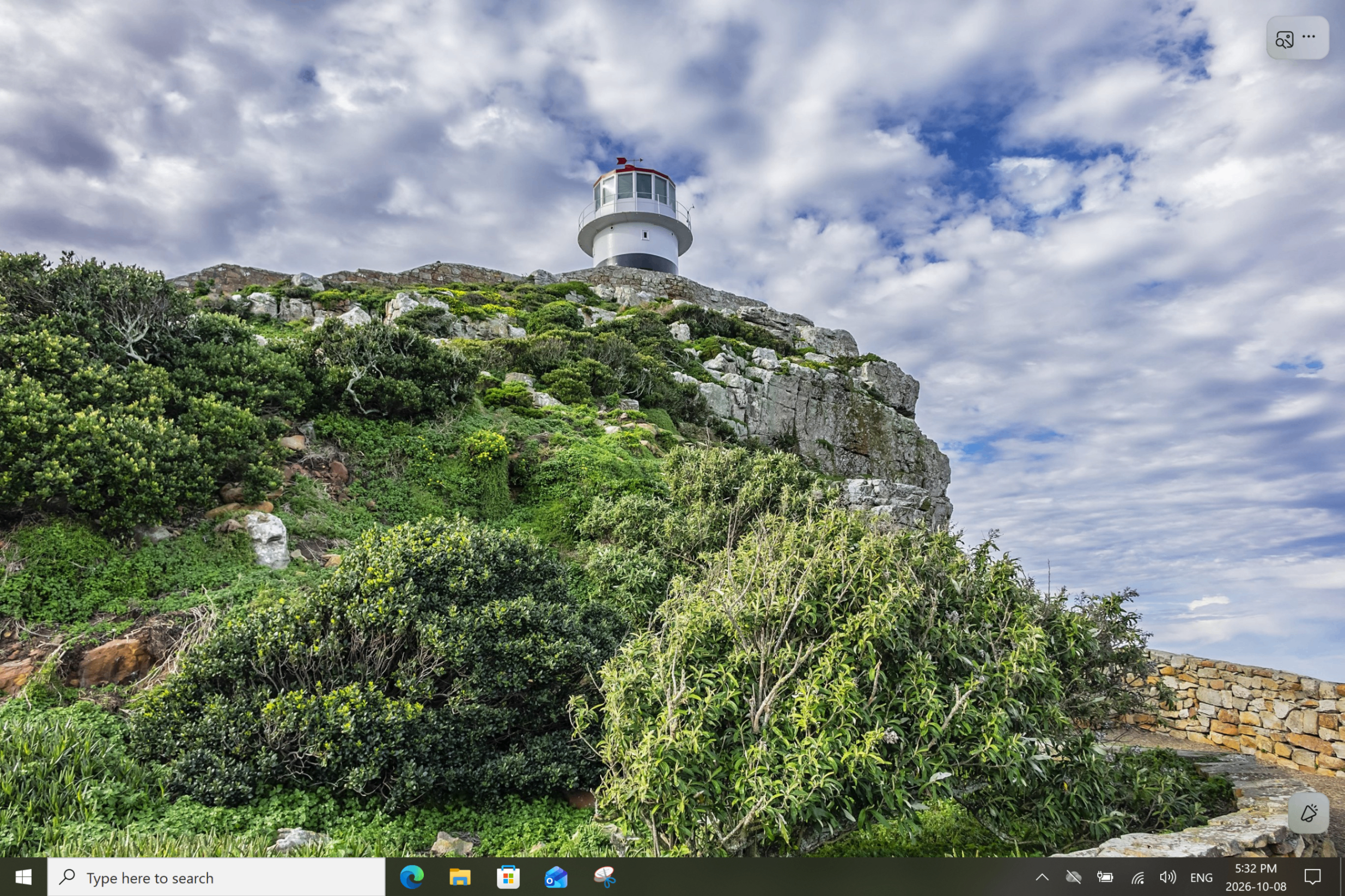Image resolution: width=1345 pixels, height=896 pixels.
Task: Click the magnifier icon in the search box
Action: 67,876
